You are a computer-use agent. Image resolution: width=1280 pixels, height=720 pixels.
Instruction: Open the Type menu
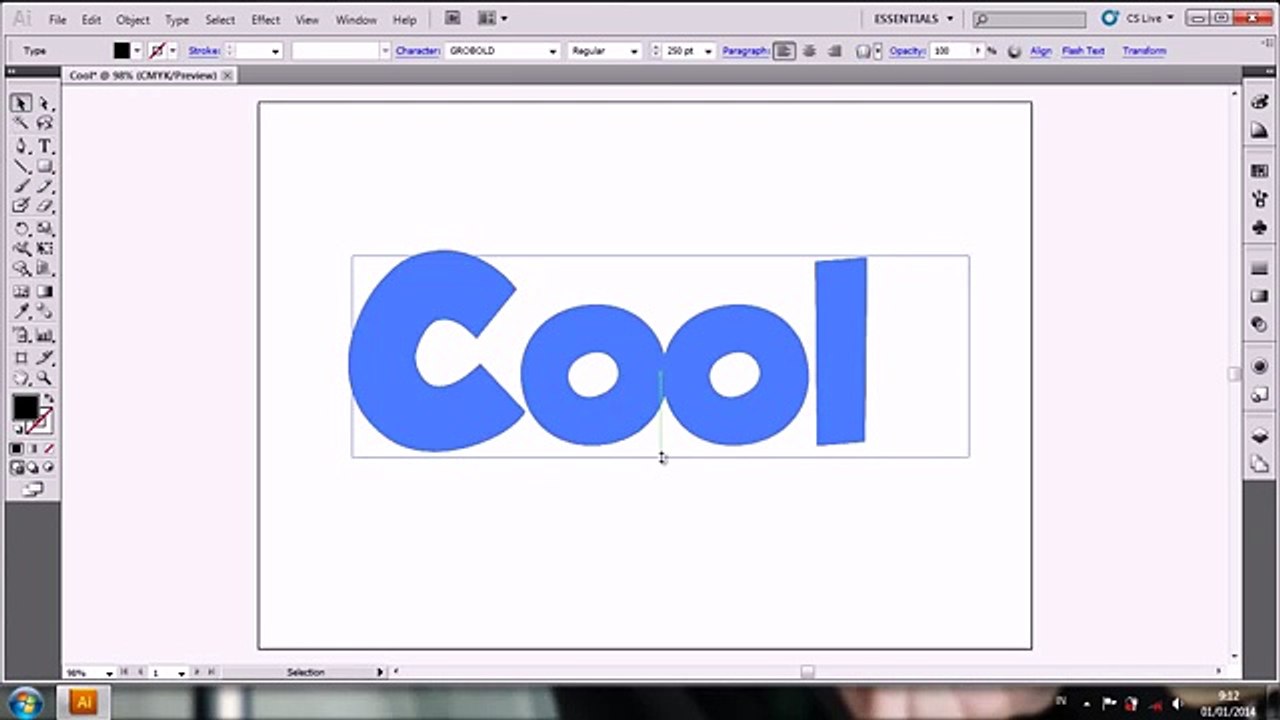coord(177,20)
